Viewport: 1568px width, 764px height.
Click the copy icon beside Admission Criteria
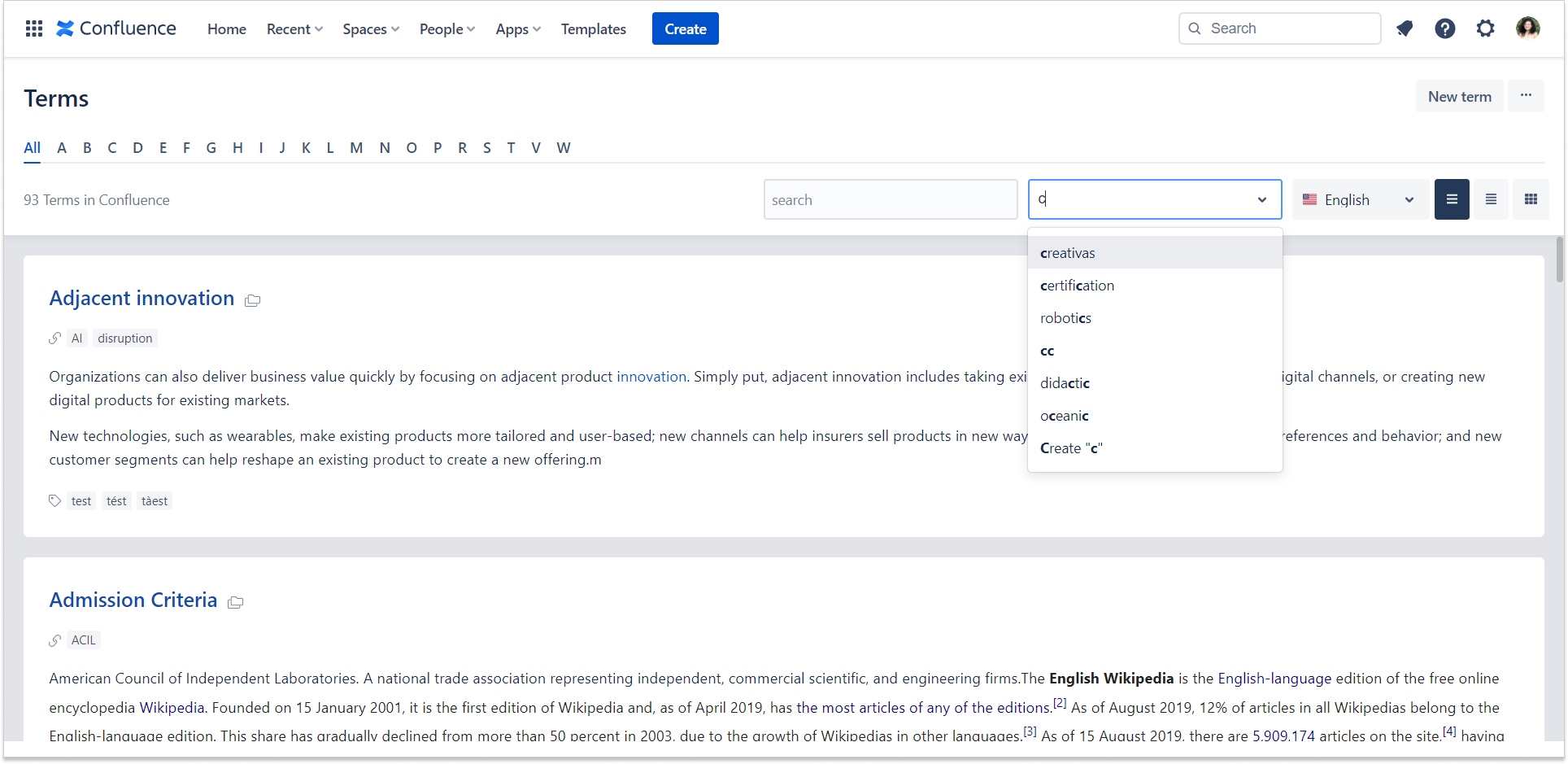coord(236,602)
